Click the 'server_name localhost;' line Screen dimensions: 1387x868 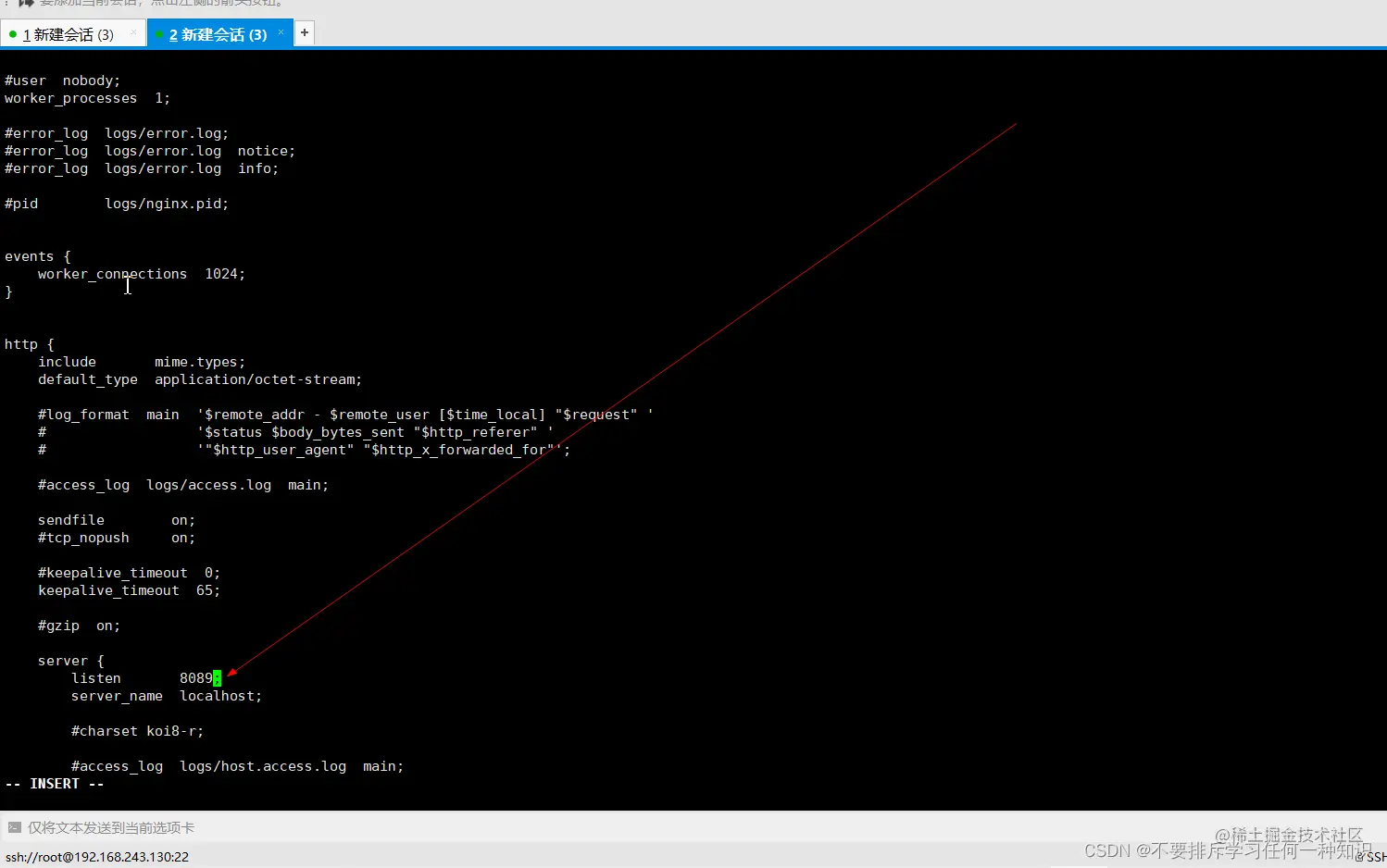(167, 696)
